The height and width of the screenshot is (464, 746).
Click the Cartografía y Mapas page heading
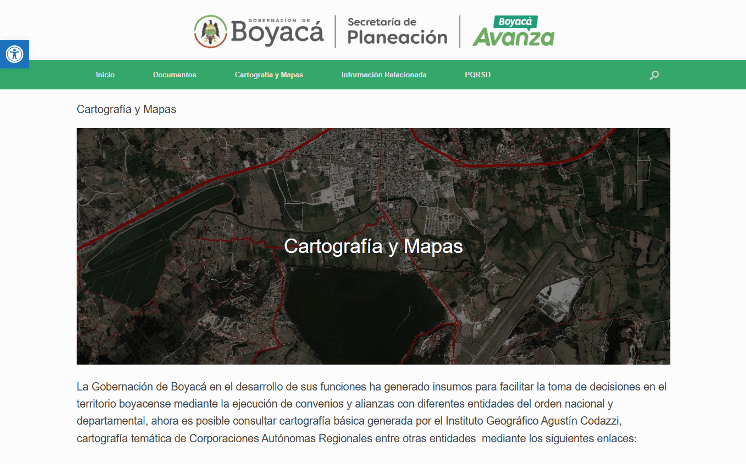pyautogui.click(x=126, y=109)
